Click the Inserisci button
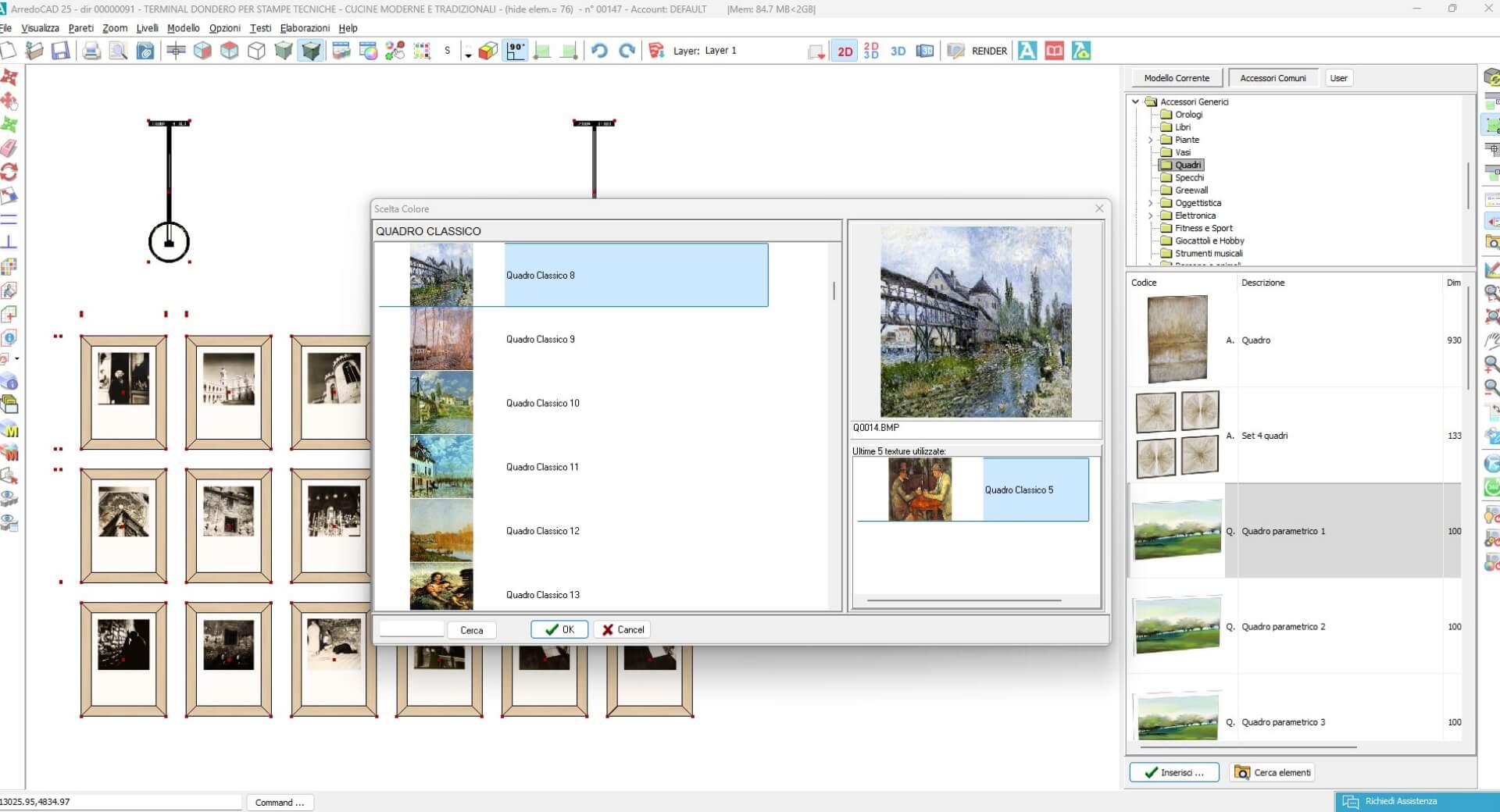Image resolution: width=1500 pixels, height=812 pixels. [1173, 772]
